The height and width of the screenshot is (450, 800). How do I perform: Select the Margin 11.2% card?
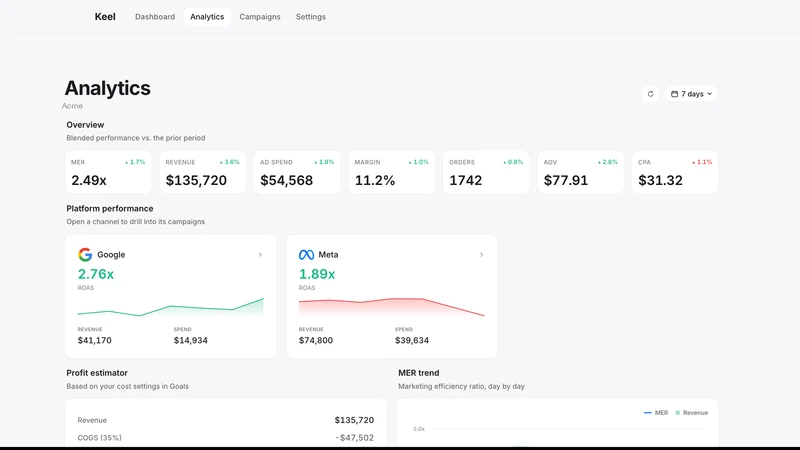coord(392,172)
